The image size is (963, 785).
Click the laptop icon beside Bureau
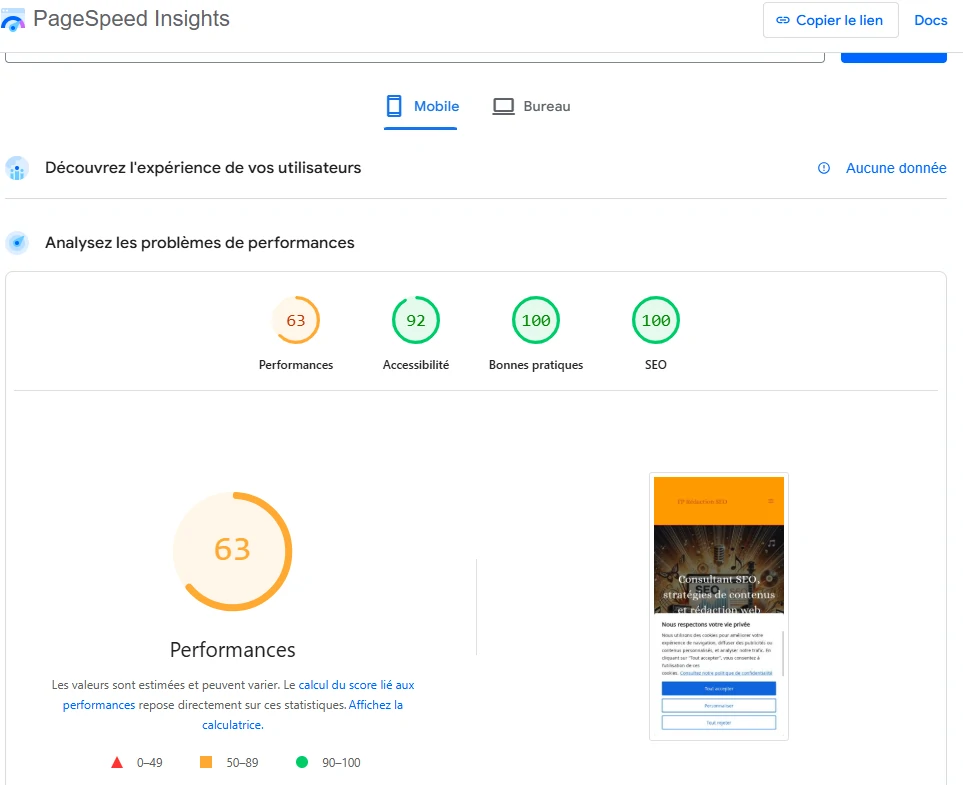click(504, 106)
